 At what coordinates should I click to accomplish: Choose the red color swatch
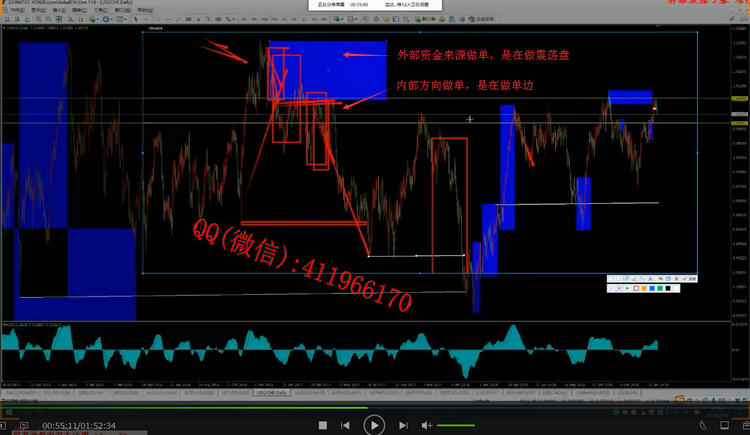tap(636, 289)
